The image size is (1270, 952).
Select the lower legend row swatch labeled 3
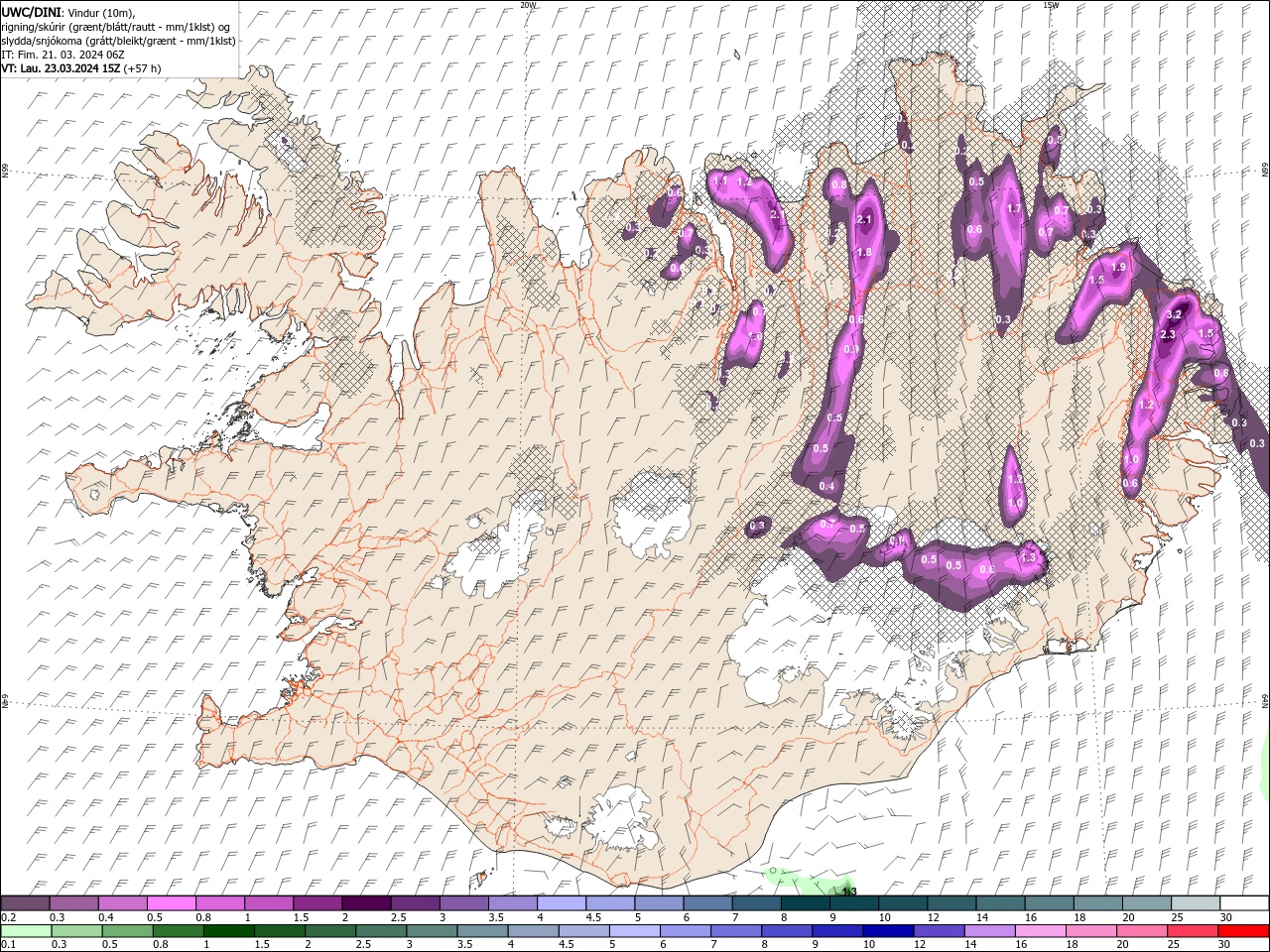pyautogui.click(x=431, y=930)
